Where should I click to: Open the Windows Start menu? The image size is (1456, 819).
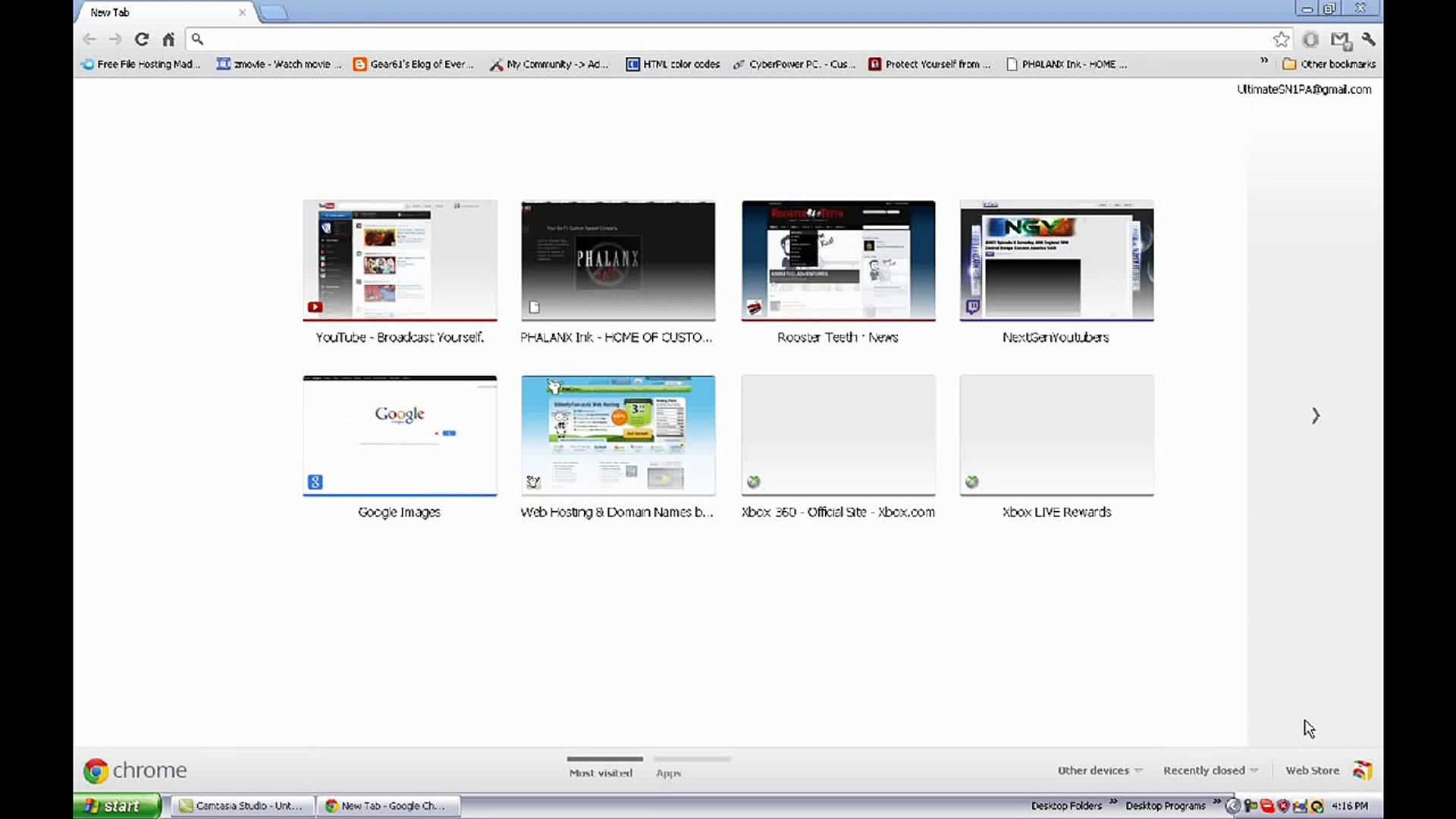(117, 806)
